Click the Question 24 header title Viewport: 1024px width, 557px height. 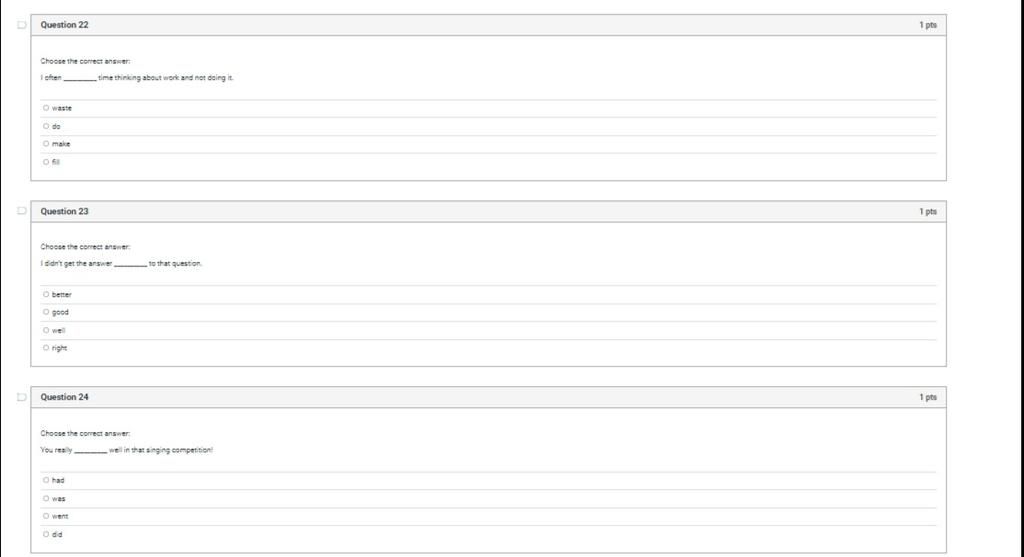click(x=64, y=397)
